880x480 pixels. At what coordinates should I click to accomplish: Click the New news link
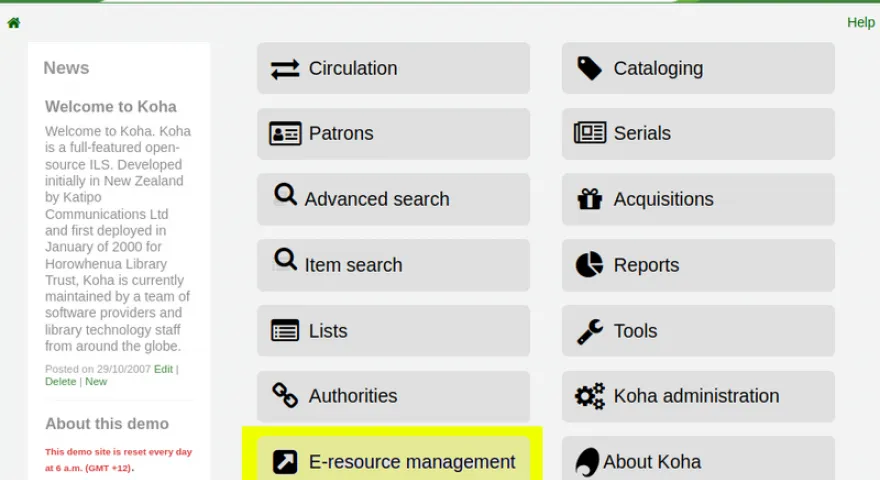(x=96, y=381)
